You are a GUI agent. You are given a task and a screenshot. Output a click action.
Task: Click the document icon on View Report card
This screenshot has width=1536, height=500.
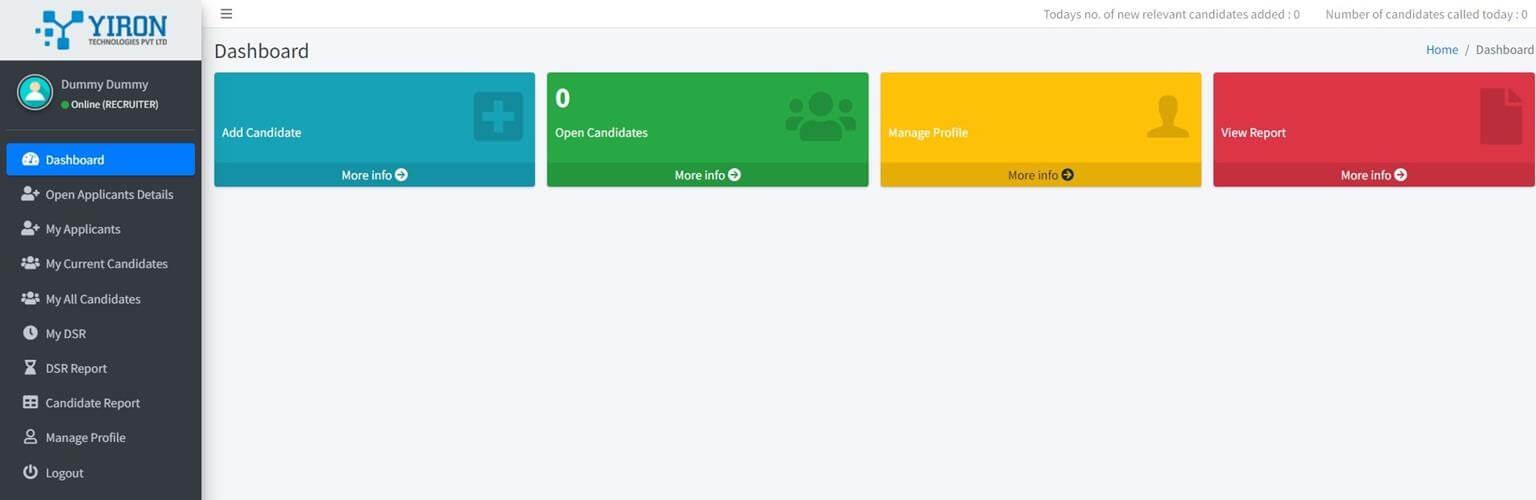pos(1500,117)
